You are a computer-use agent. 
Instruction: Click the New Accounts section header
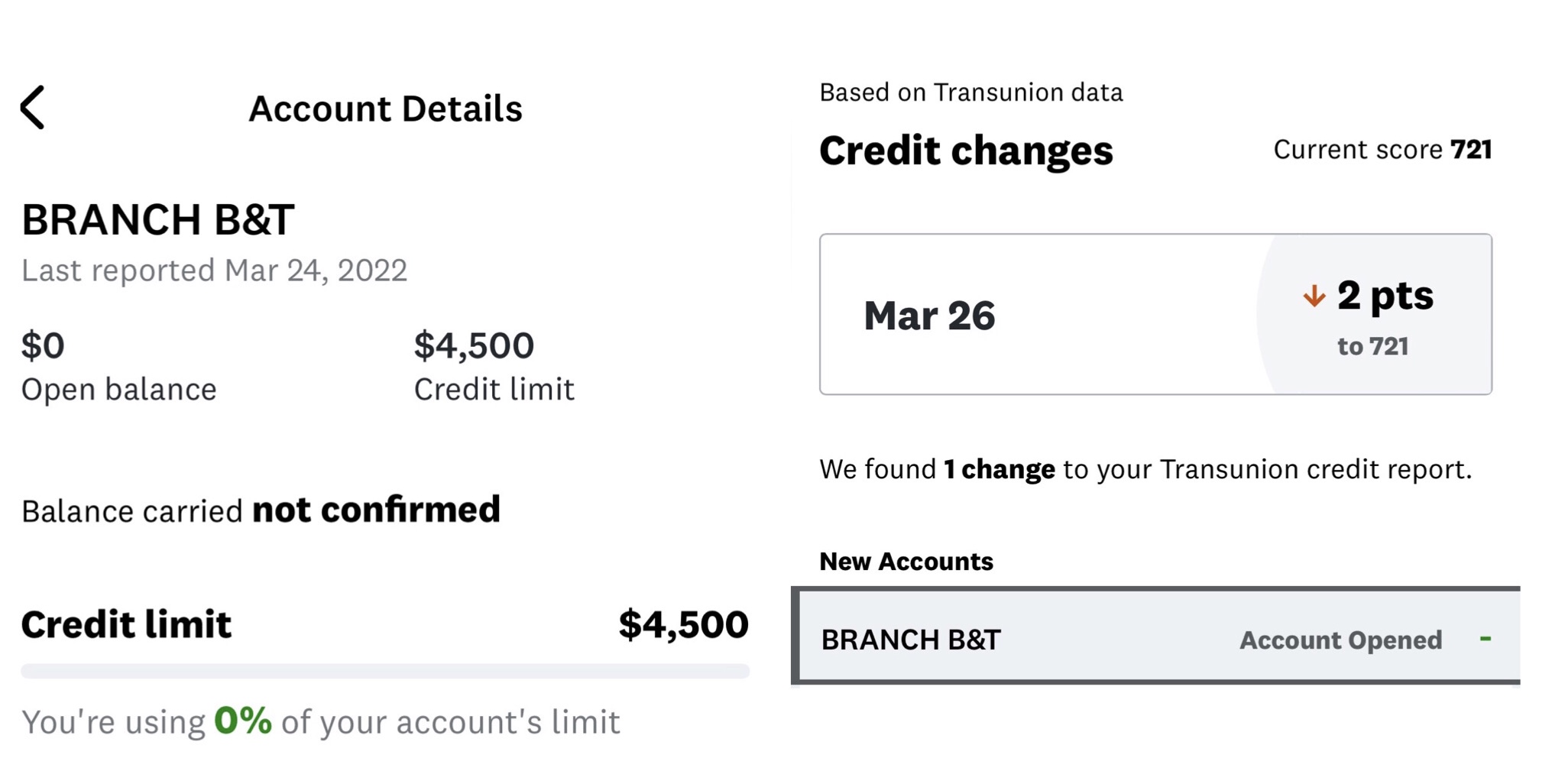(x=906, y=562)
